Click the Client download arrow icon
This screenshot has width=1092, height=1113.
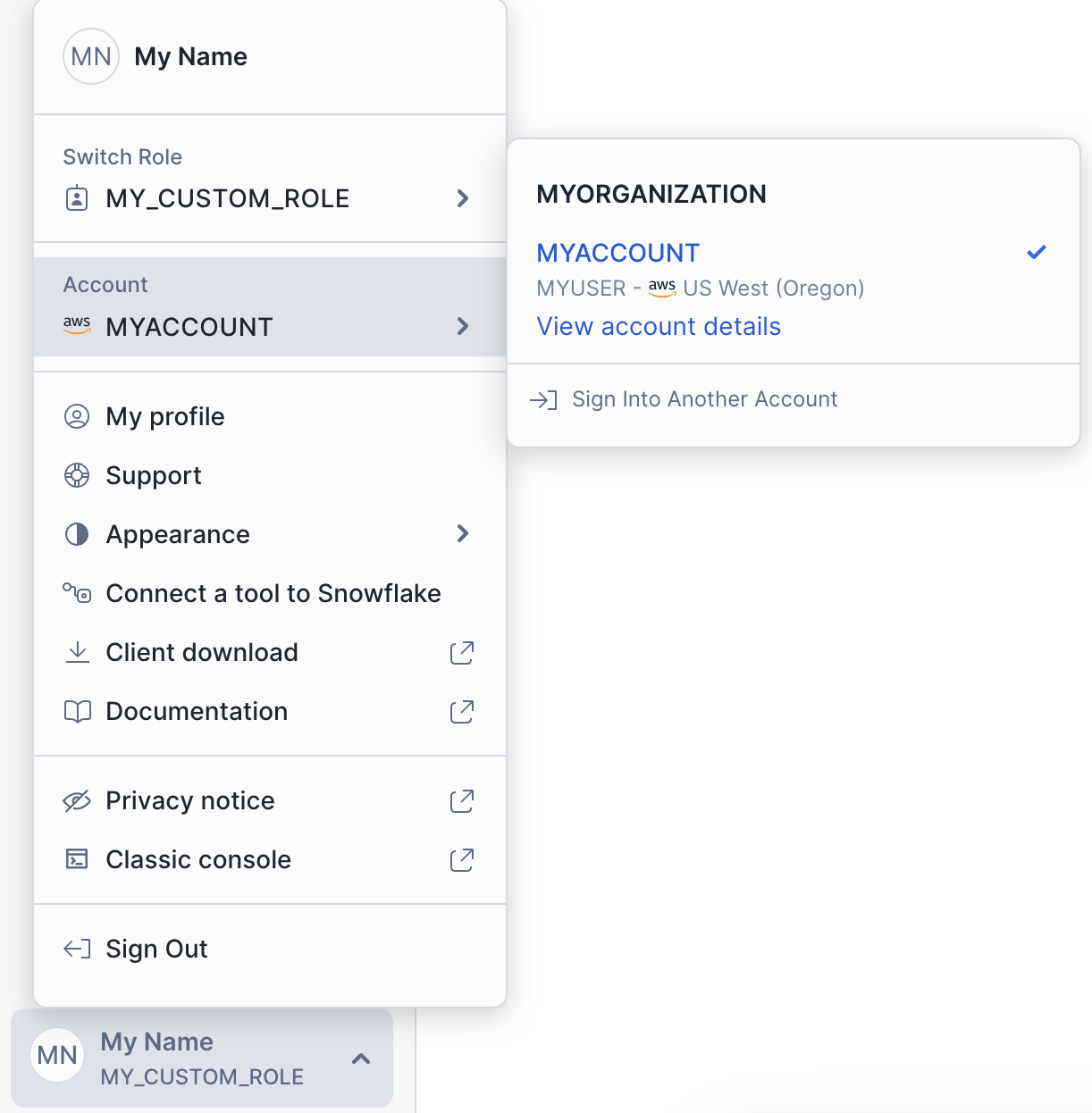78,652
